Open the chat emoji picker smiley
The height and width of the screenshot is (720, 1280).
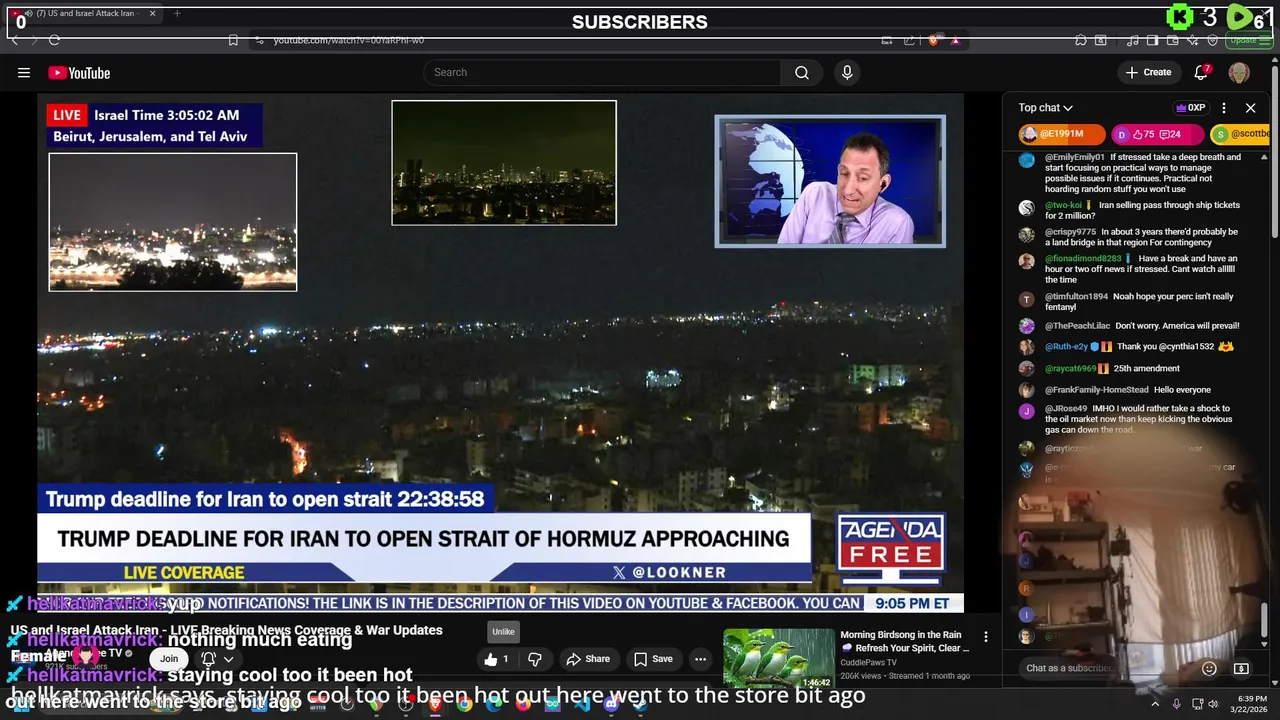click(1209, 668)
